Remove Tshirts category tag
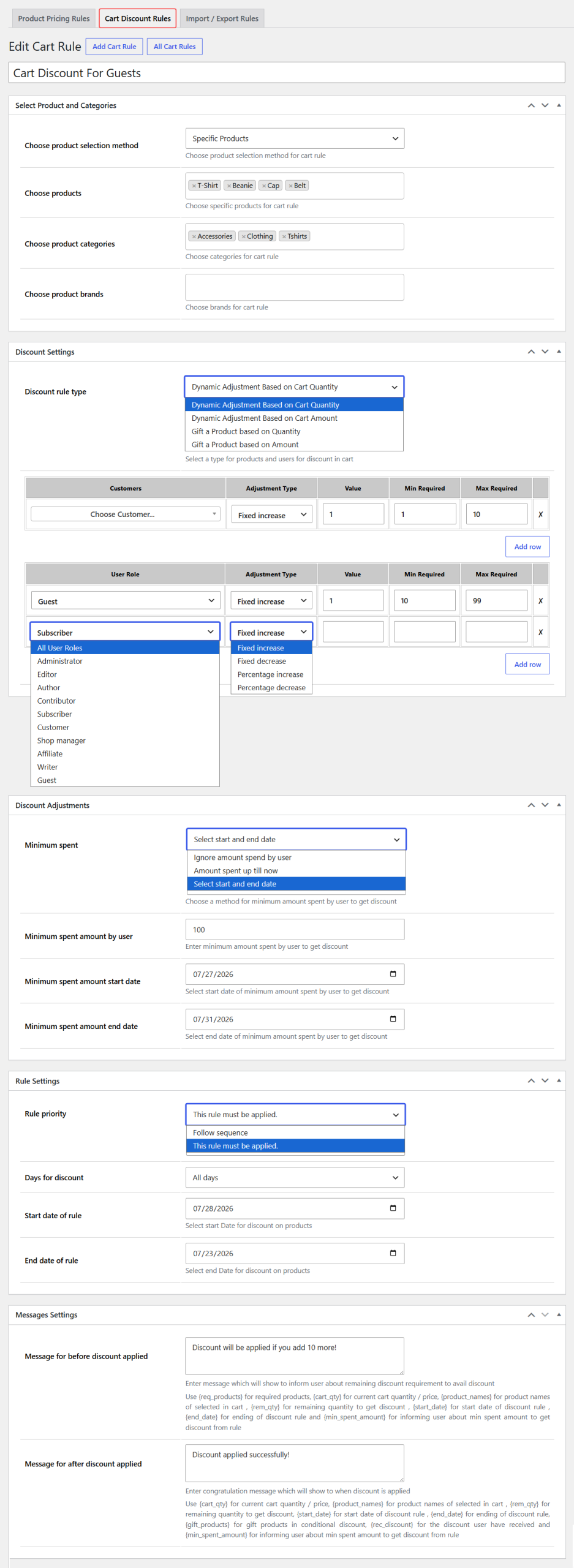 pos(284,236)
